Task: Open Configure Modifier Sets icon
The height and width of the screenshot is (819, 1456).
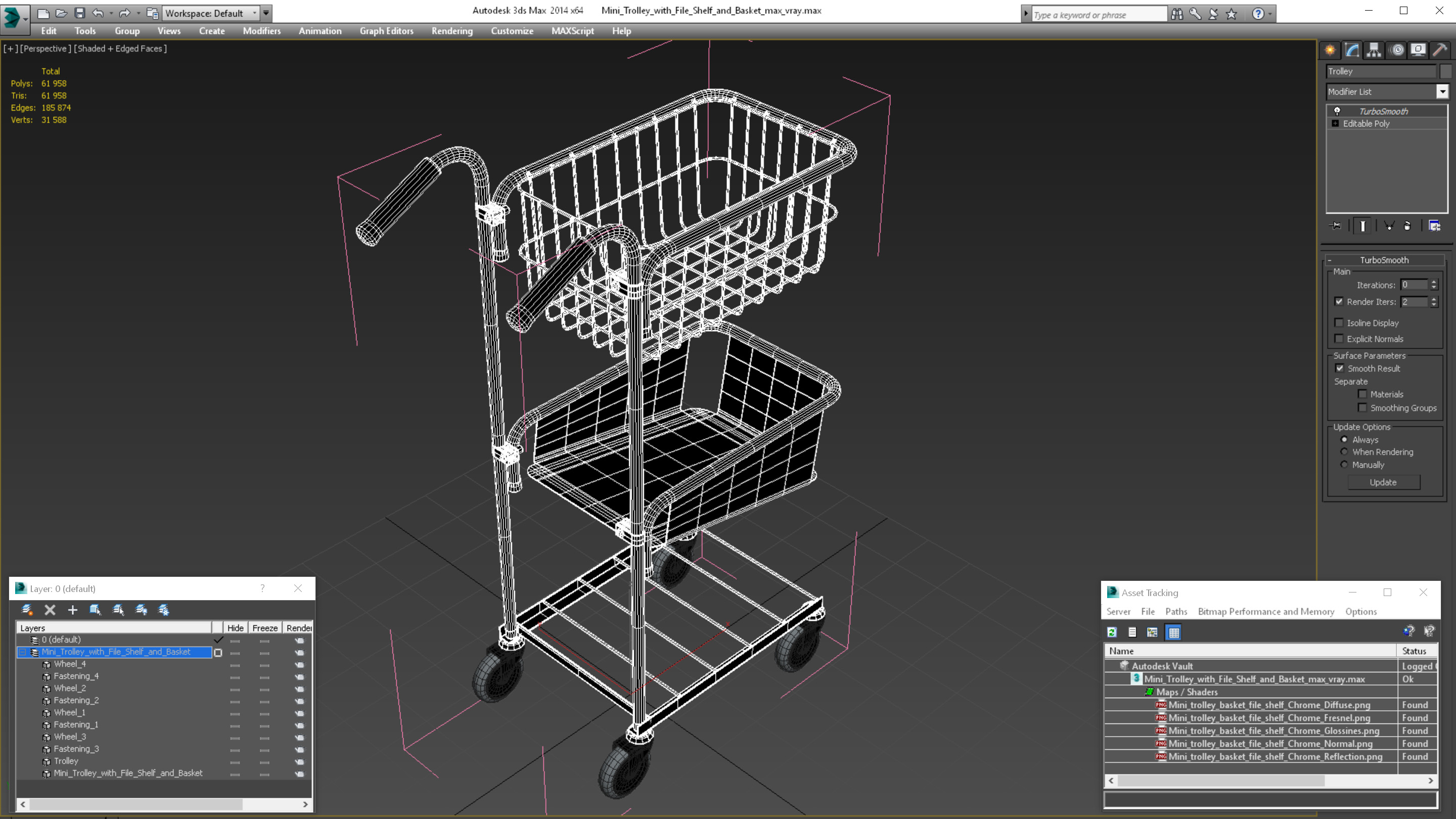Action: tap(1435, 226)
